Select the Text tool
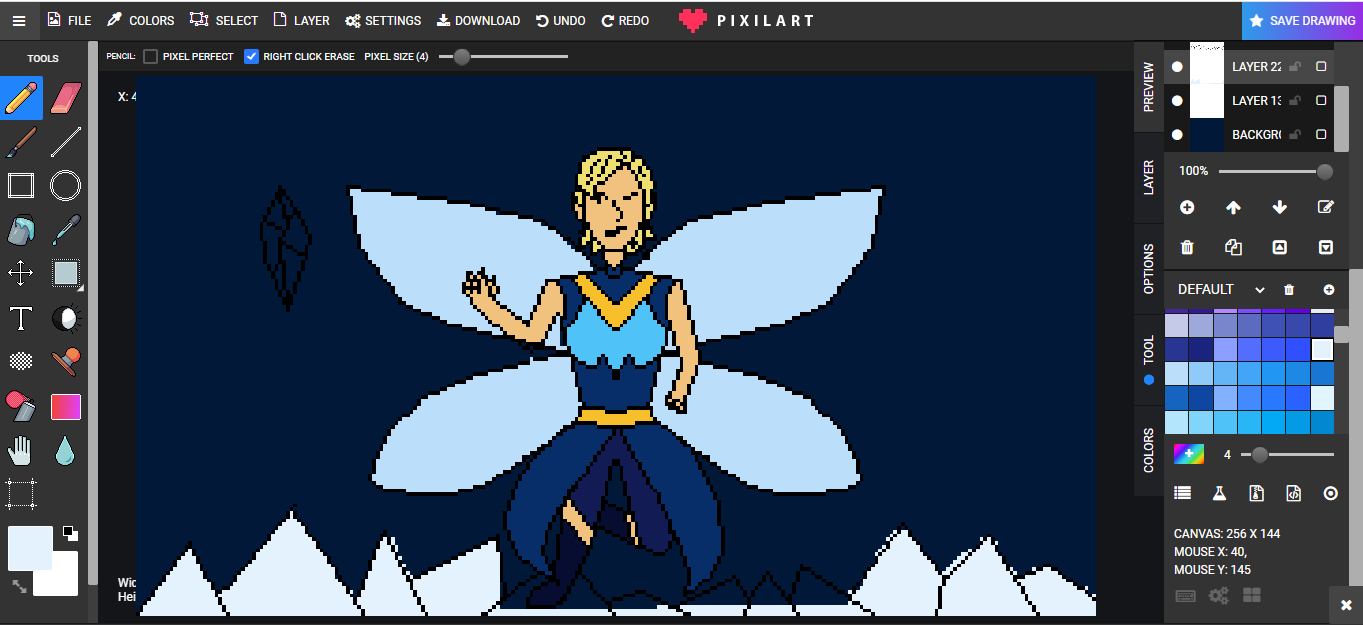Viewport: 1363px width, 625px height. click(22, 319)
